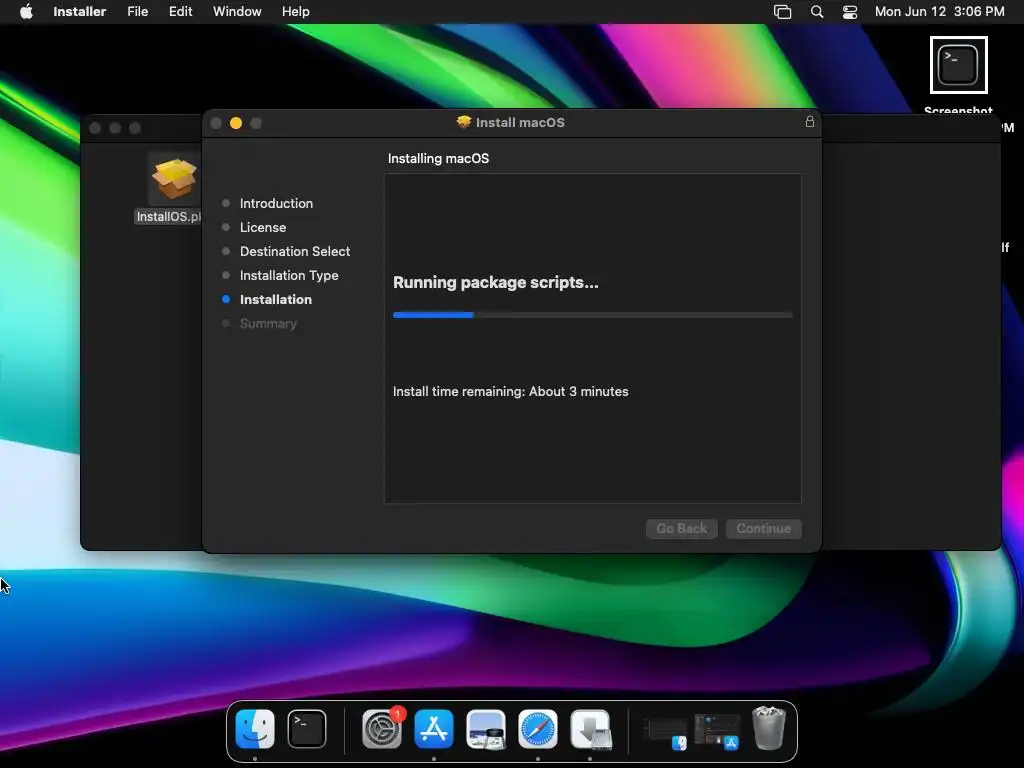The height and width of the screenshot is (768, 1024).
Task: Select the InstallOS.pkg file icon in Finder window
Action: click(174, 179)
